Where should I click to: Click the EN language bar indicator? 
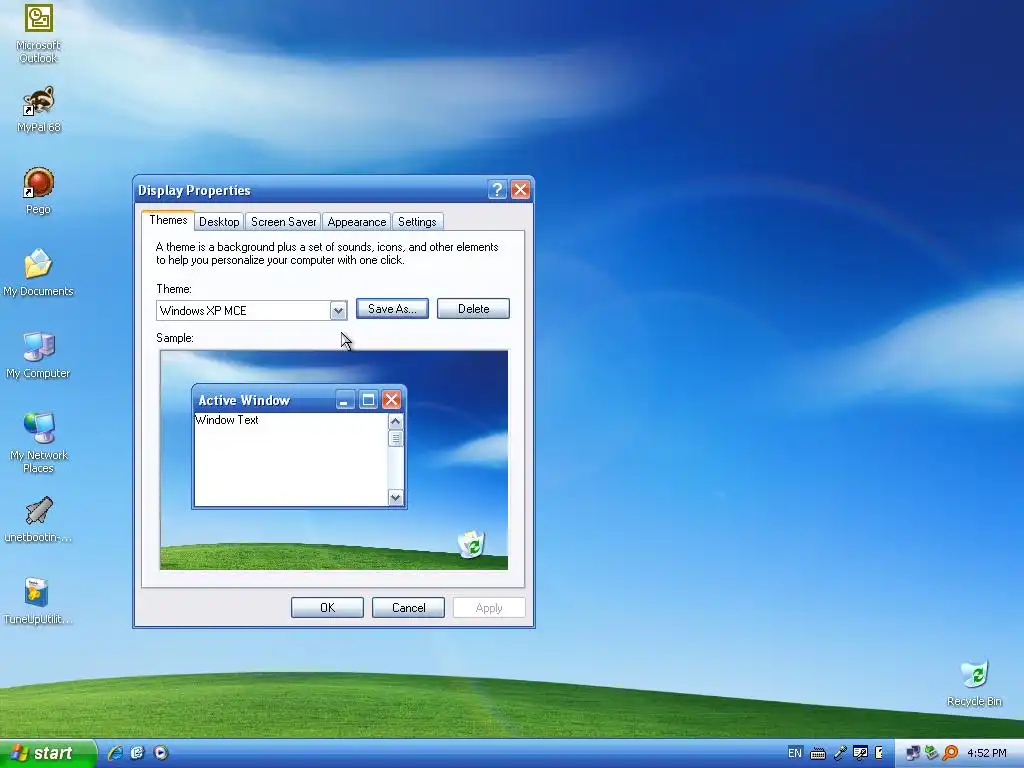pos(795,753)
